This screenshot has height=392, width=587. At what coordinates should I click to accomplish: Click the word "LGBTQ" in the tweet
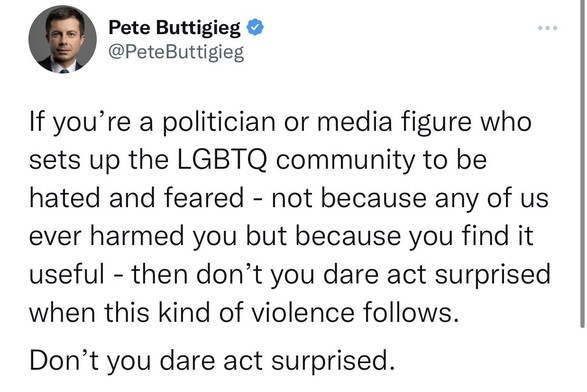tap(222, 161)
